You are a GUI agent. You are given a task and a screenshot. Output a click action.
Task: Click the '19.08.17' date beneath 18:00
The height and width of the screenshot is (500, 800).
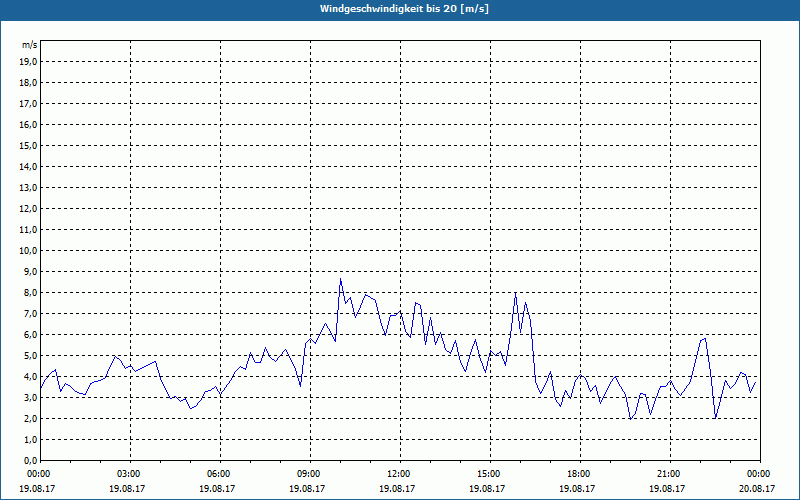(577, 488)
